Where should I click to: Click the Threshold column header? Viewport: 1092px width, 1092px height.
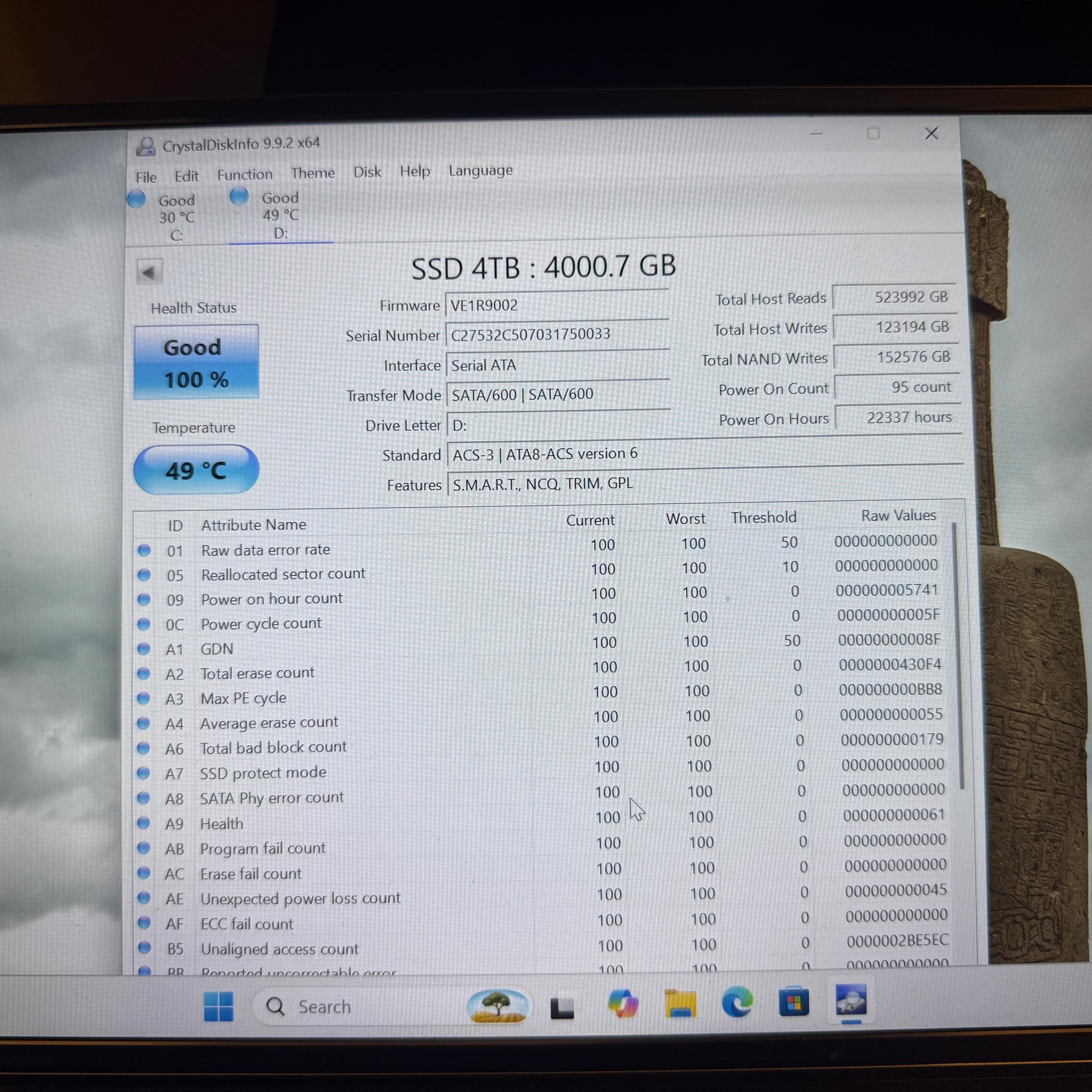764,517
